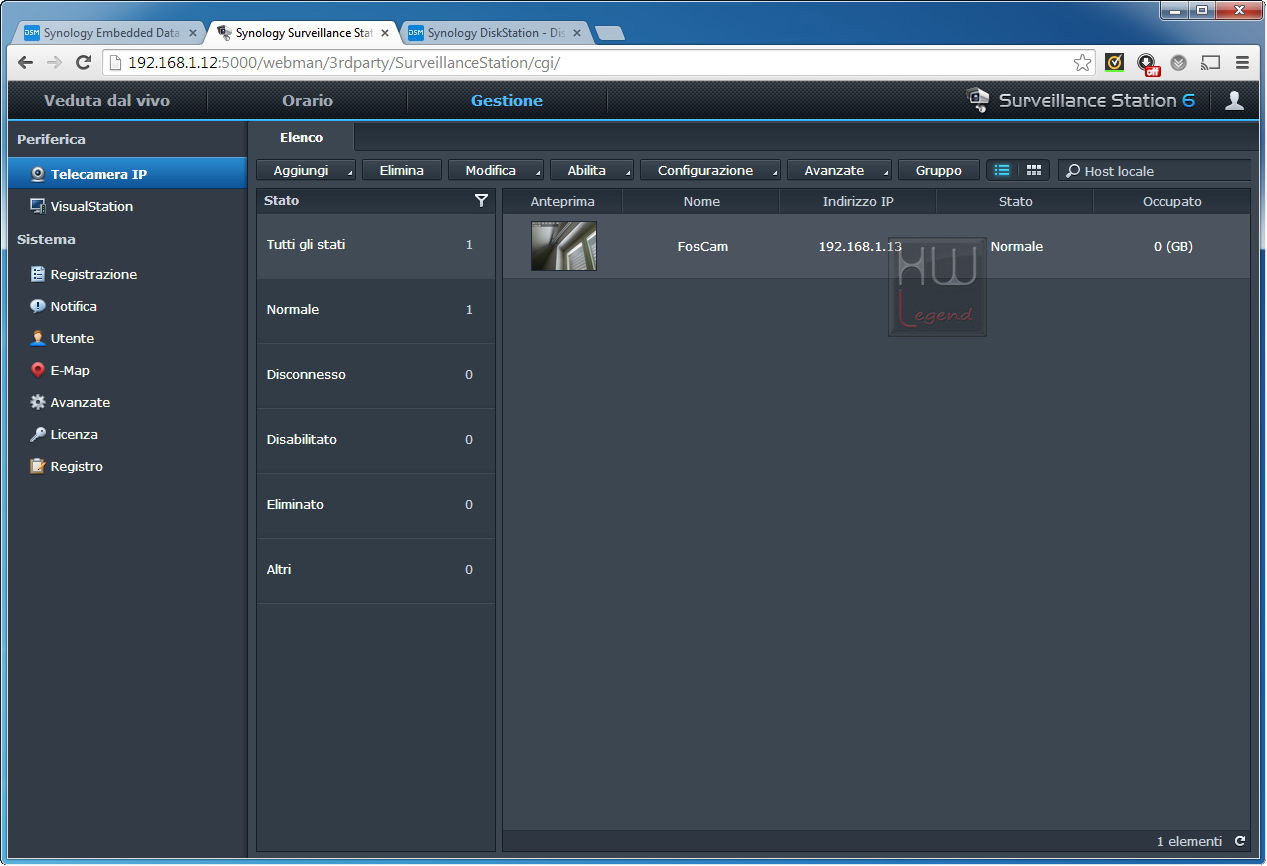Filter by Disabilitato state
This screenshot has height=866, width=1267.
click(x=375, y=440)
